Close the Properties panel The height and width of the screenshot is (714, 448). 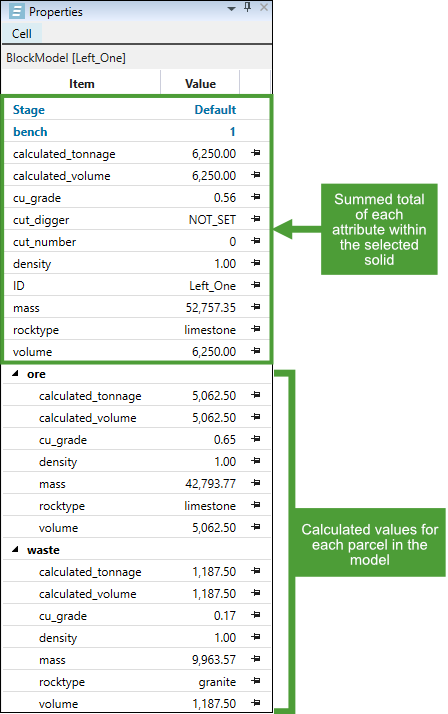click(x=264, y=7)
